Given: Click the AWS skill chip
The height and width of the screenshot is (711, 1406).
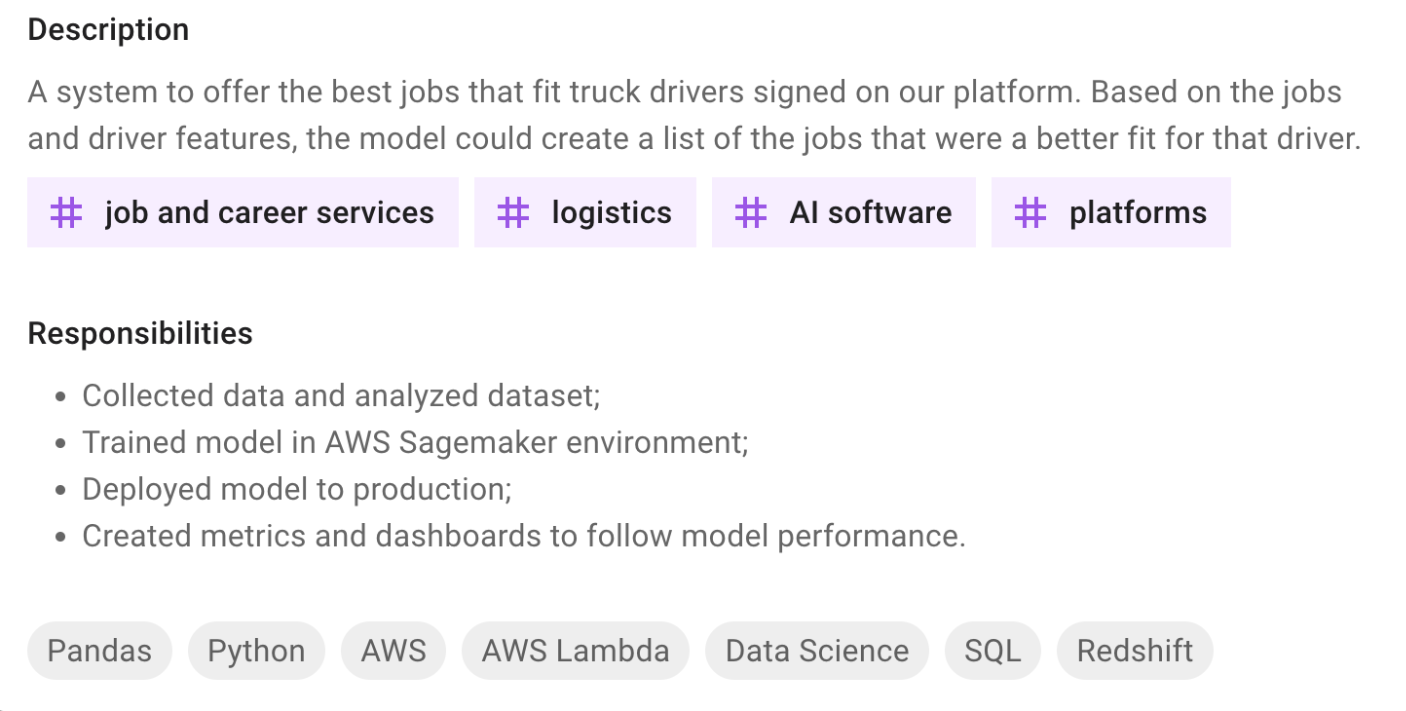Looking at the screenshot, I should coord(394,651).
